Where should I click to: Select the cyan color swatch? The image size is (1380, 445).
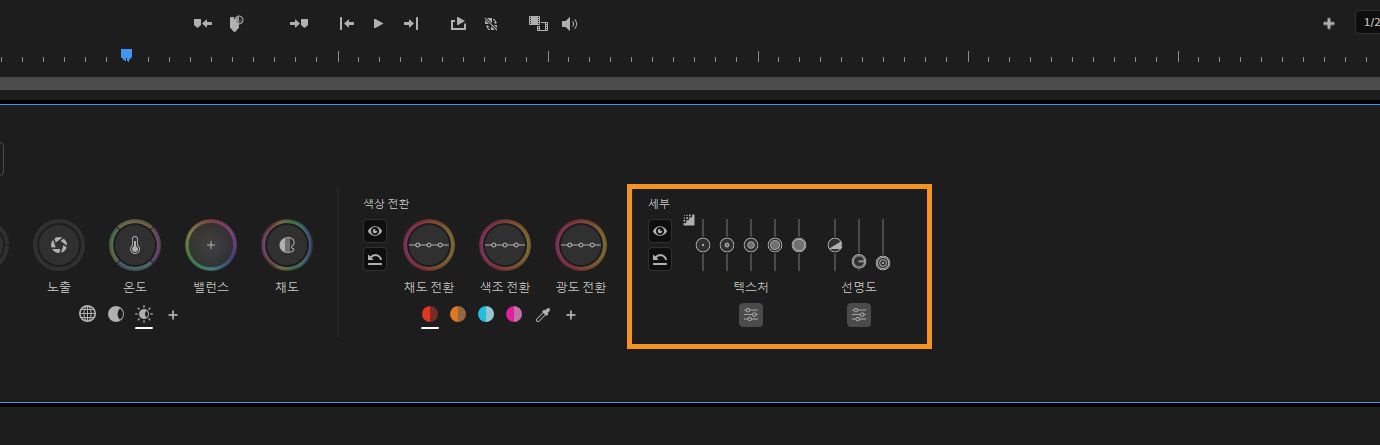pyautogui.click(x=486, y=314)
